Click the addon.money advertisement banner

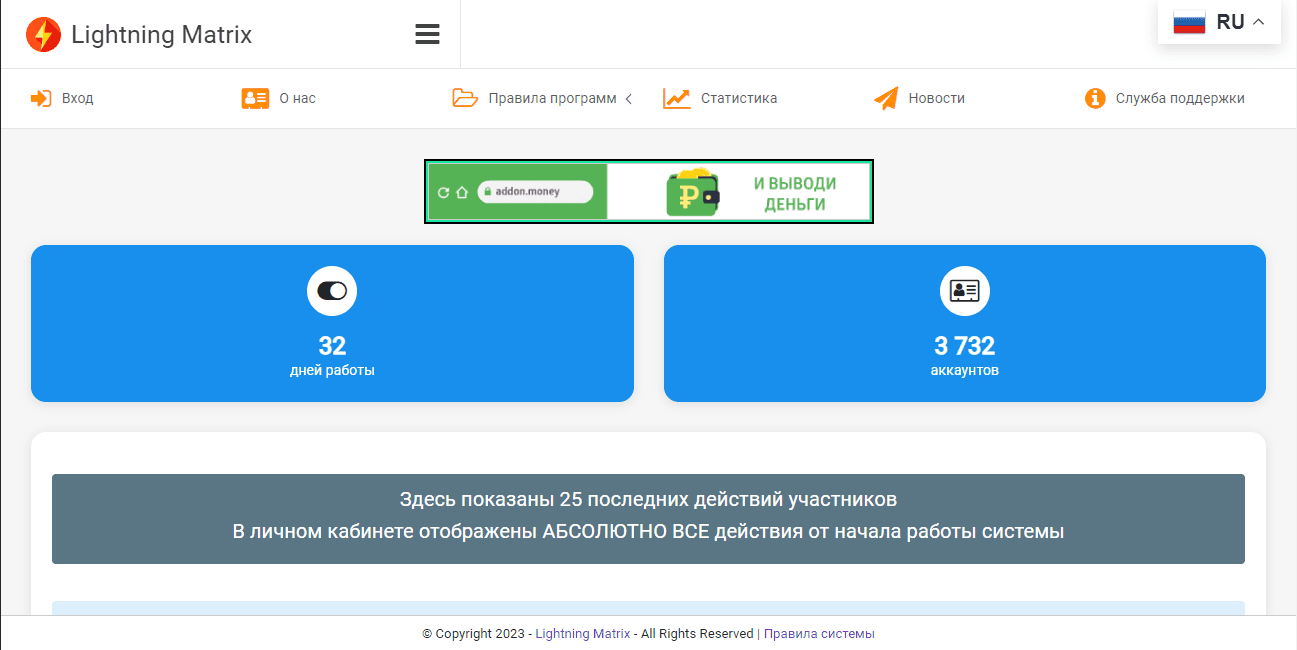(x=649, y=191)
